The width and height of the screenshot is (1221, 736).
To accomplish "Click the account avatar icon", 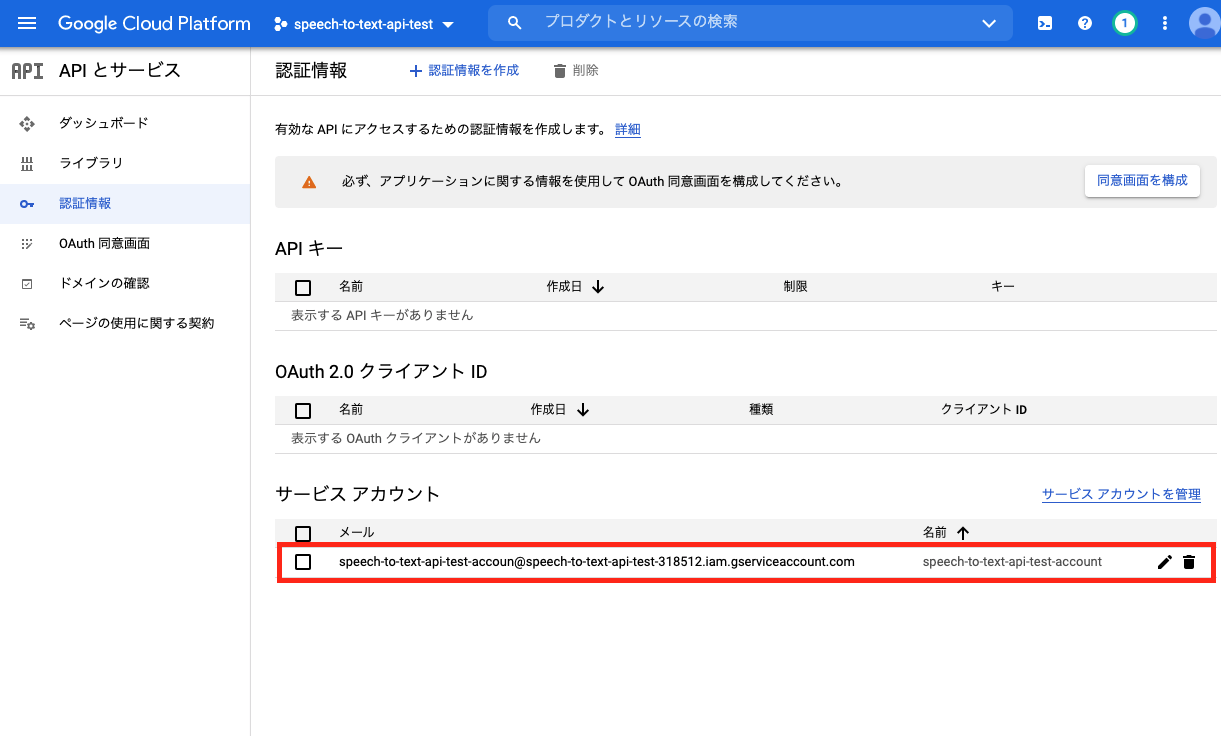I will click(x=1203, y=23).
